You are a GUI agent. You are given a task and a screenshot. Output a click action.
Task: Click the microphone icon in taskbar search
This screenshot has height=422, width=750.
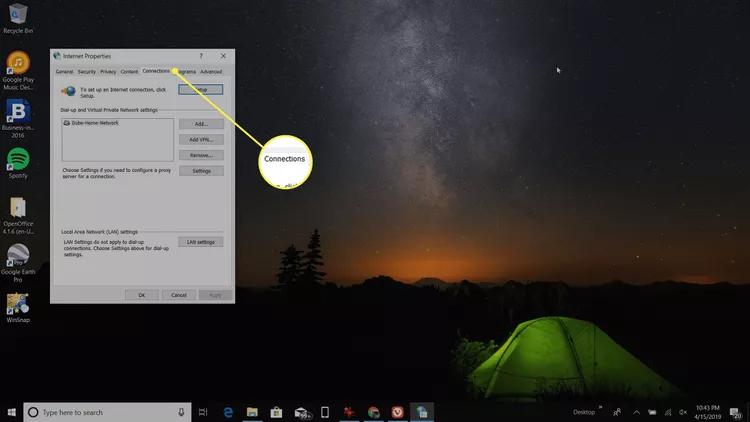pos(181,412)
